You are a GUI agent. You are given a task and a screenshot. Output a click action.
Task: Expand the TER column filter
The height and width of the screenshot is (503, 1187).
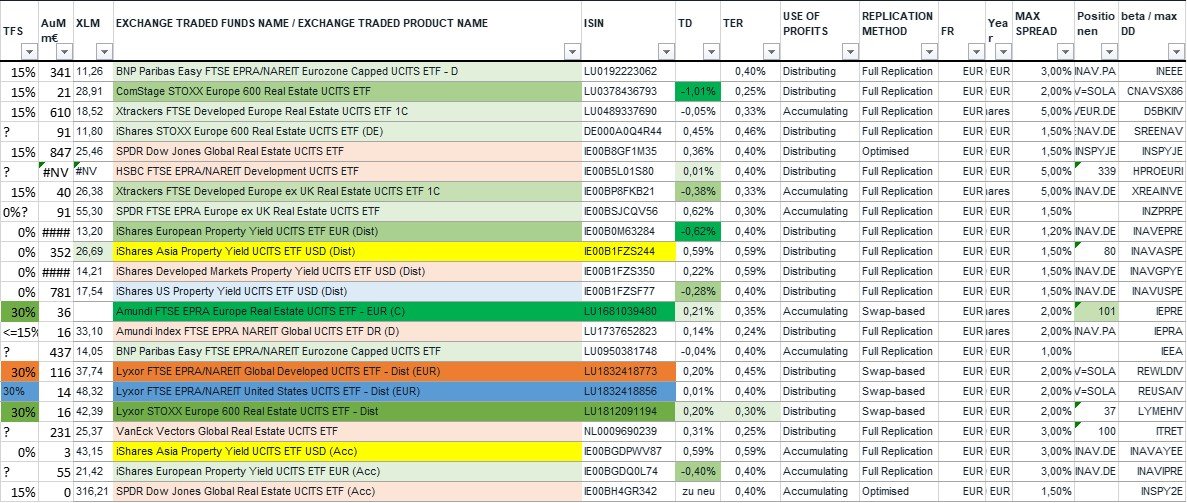[x=769, y=51]
